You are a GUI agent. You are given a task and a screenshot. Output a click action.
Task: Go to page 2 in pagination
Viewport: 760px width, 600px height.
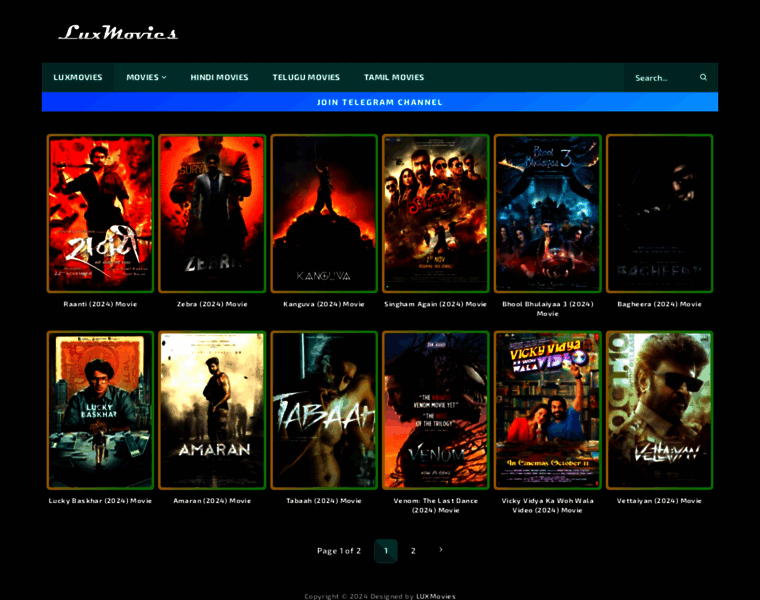coord(413,551)
